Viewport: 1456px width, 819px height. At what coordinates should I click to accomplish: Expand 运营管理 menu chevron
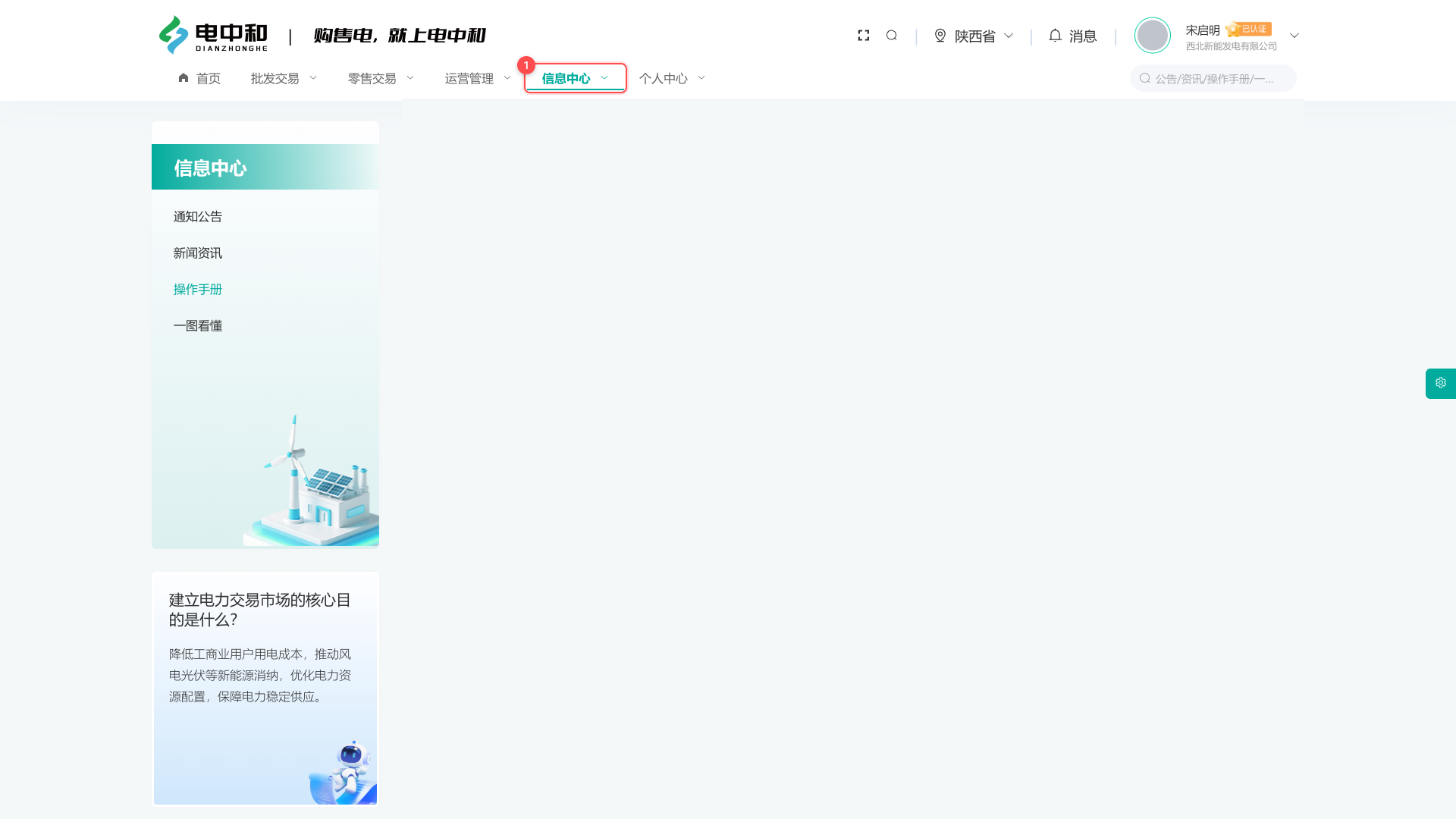pyautogui.click(x=507, y=78)
